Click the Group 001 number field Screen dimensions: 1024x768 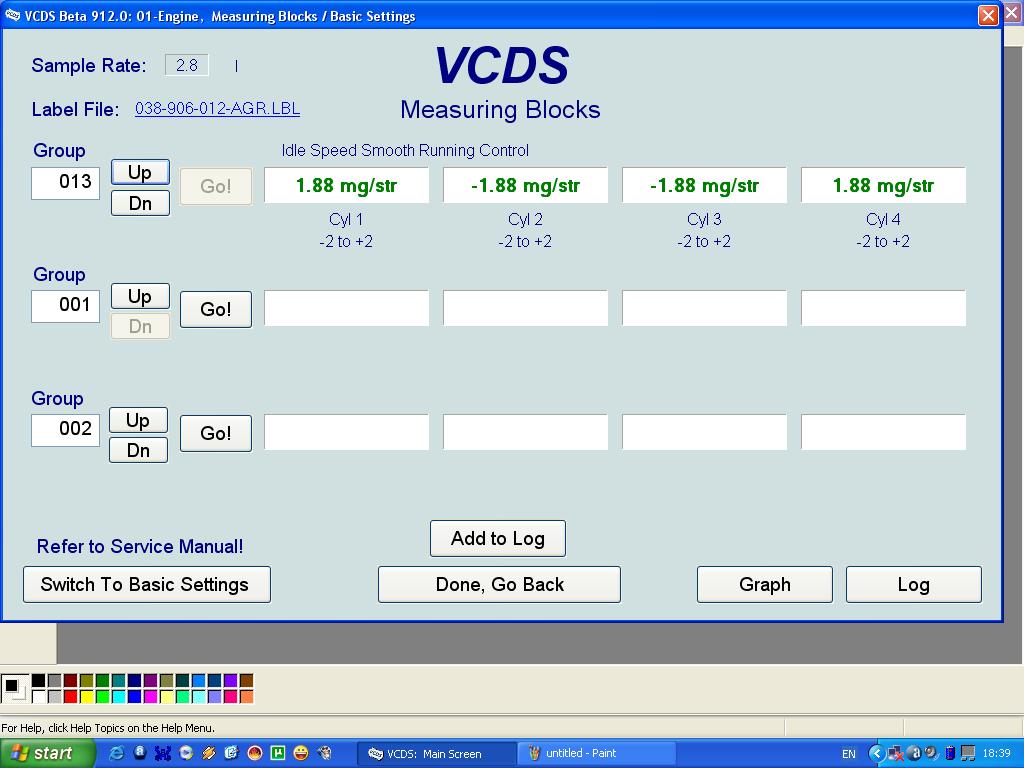click(65, 306)
